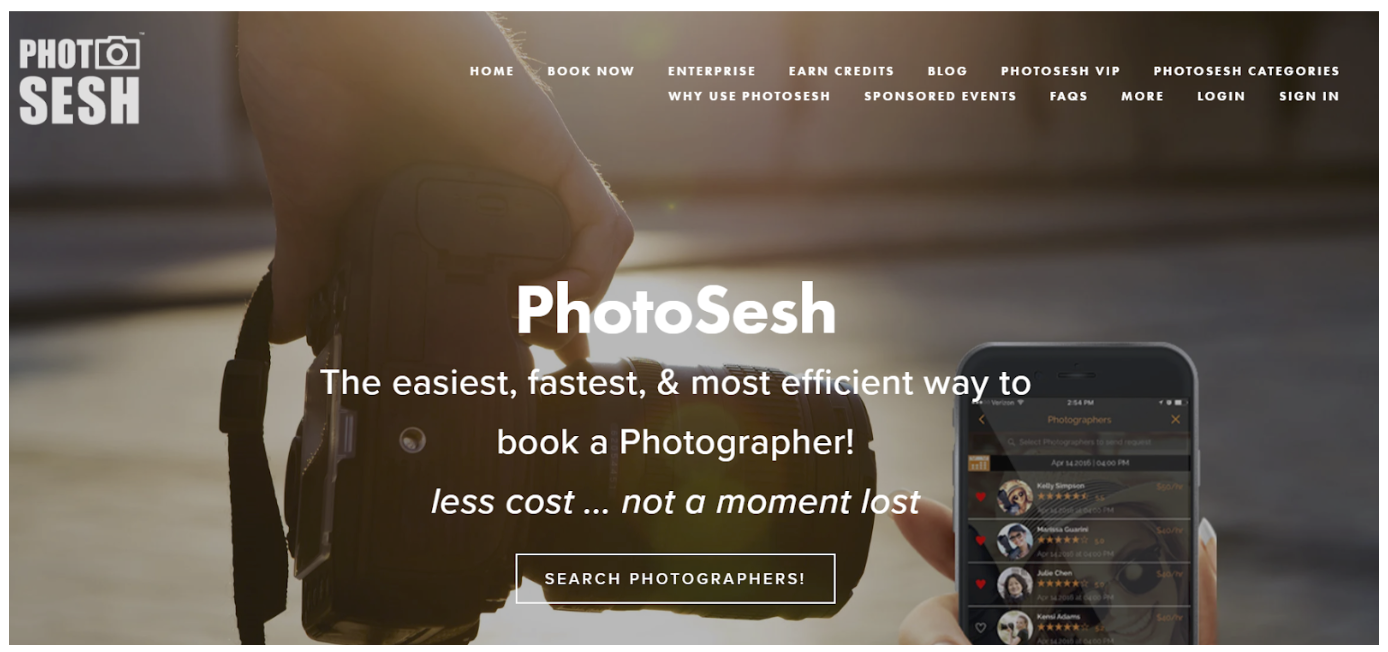This screenshot has height=652, width=1388.
Task: Select Earn Credits in navigation
Action: tap(841, 71)
